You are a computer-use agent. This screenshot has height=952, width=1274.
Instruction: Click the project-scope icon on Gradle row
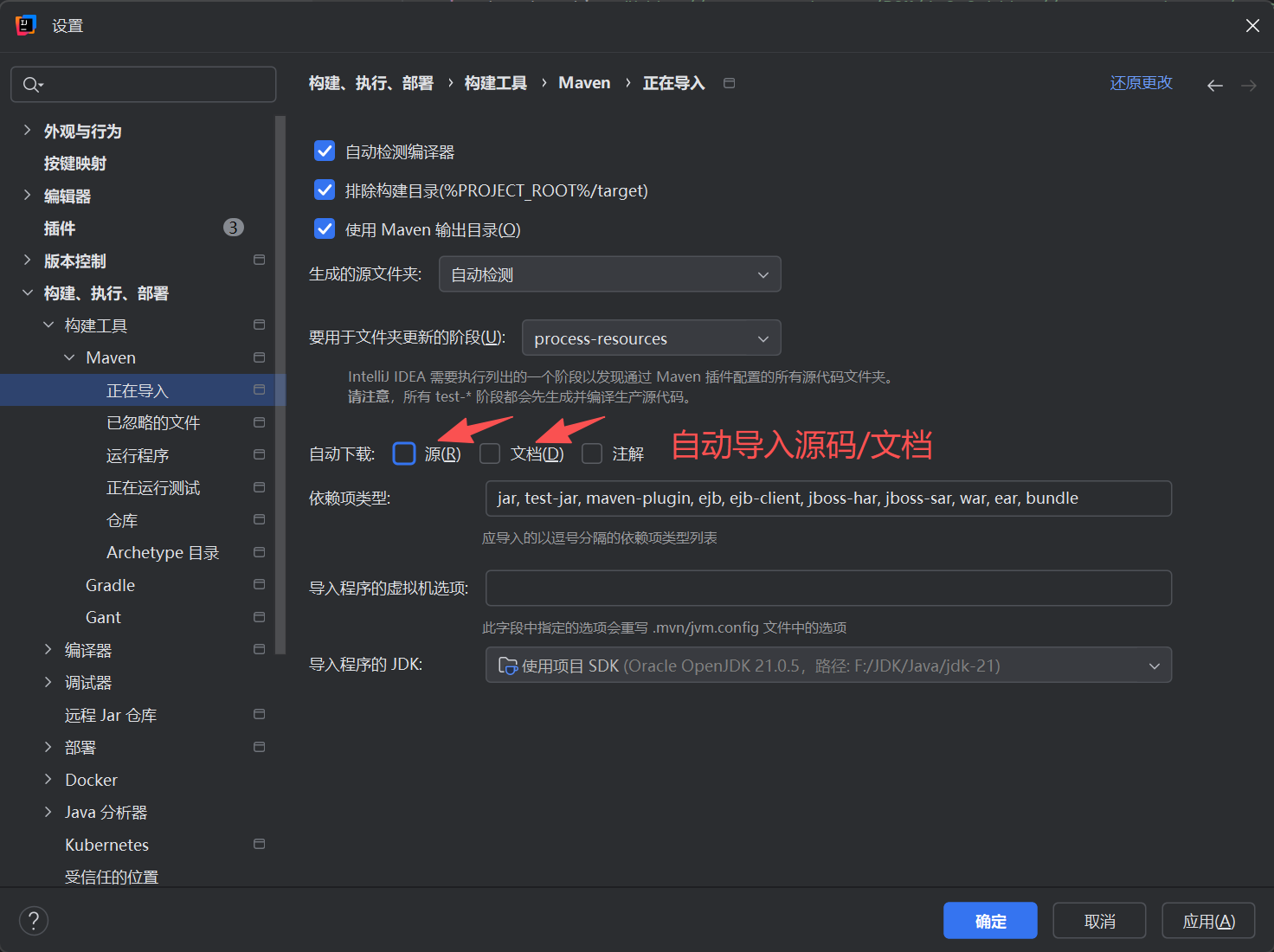coord(259,584)
